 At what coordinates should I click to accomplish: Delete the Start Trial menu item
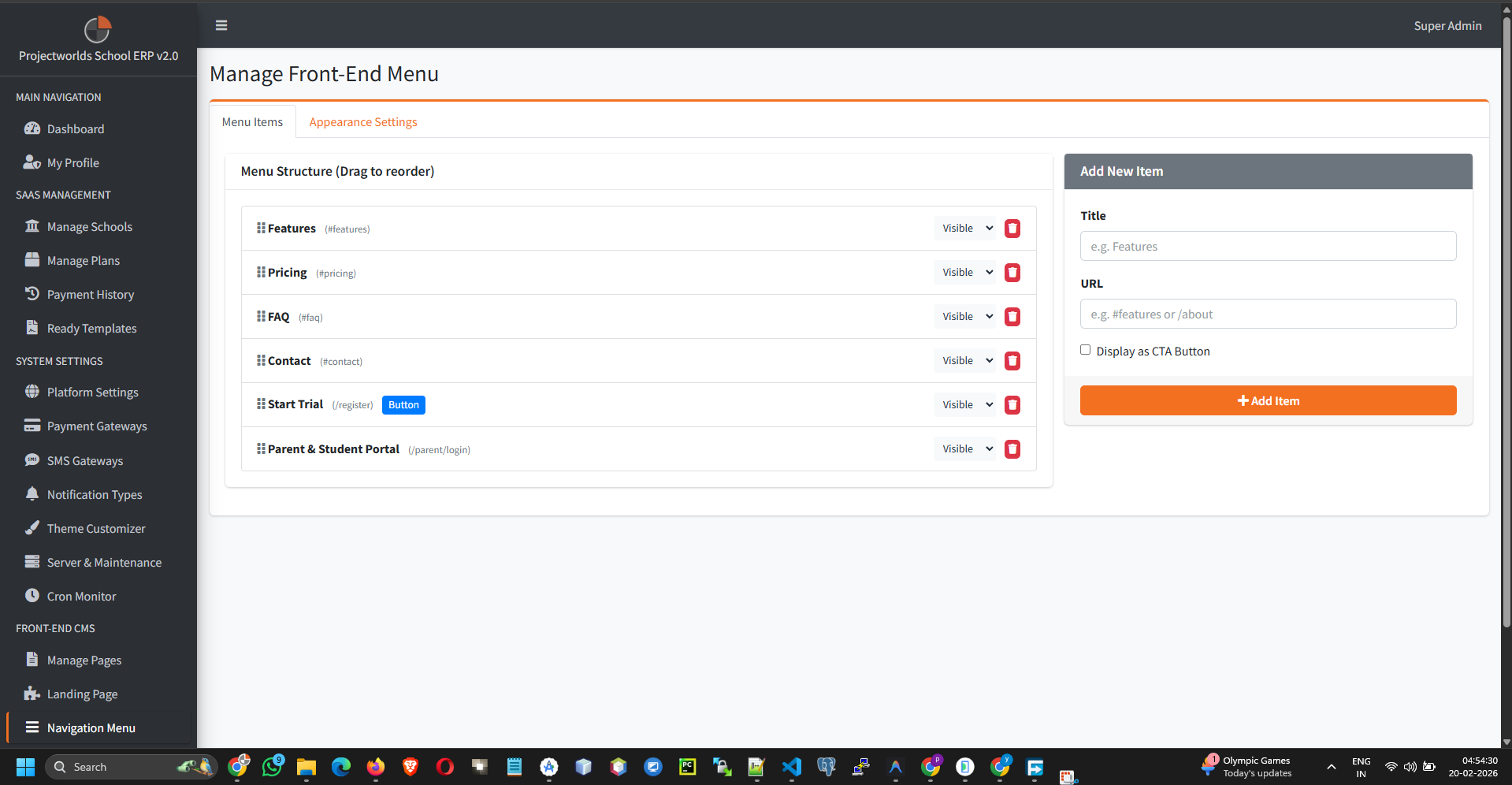point(1012,404)
